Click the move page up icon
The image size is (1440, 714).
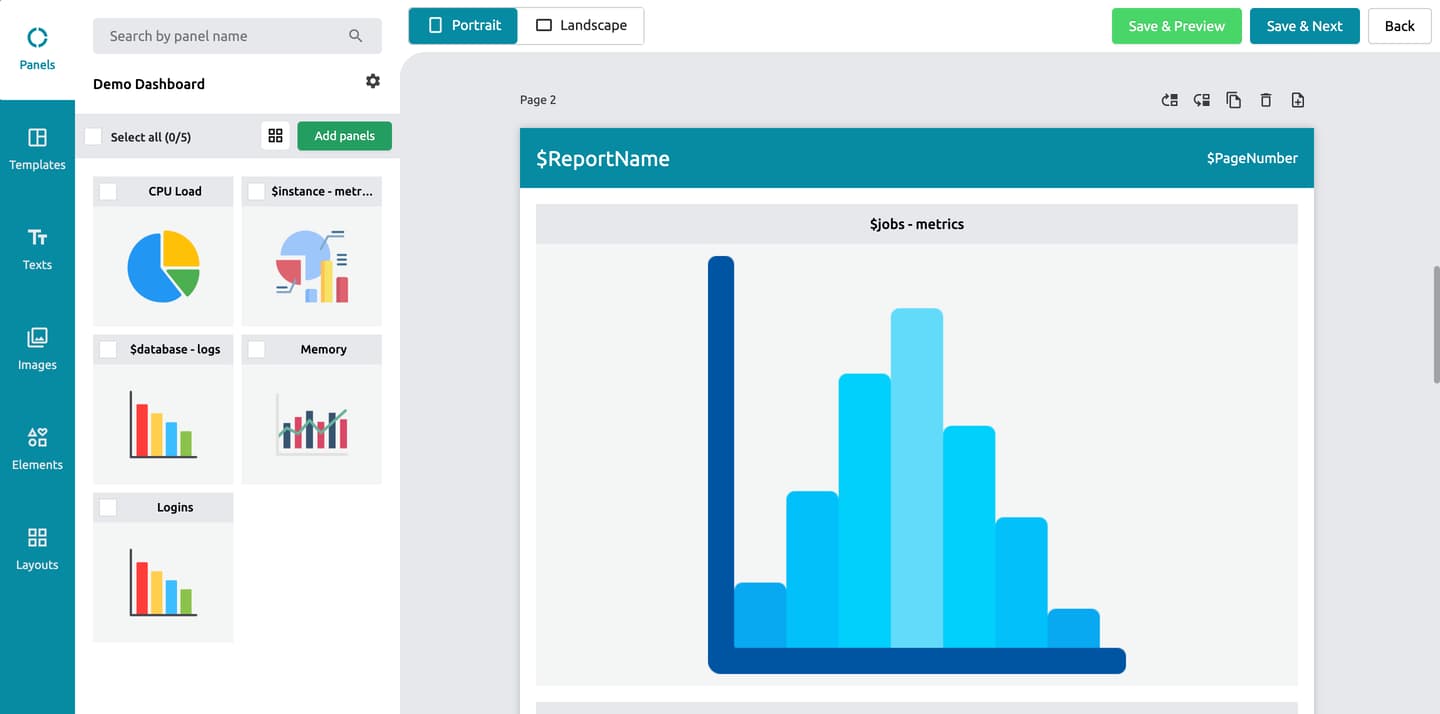[x=1169, y=100]
